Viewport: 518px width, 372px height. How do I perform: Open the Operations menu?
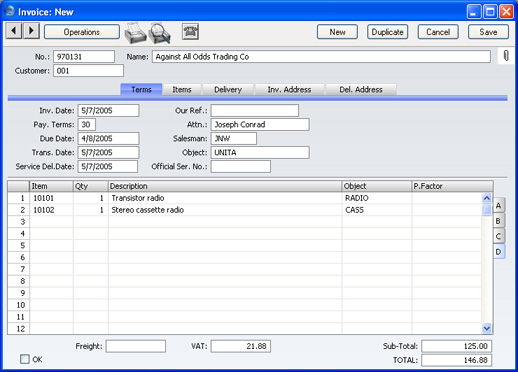tap(82, 32)
